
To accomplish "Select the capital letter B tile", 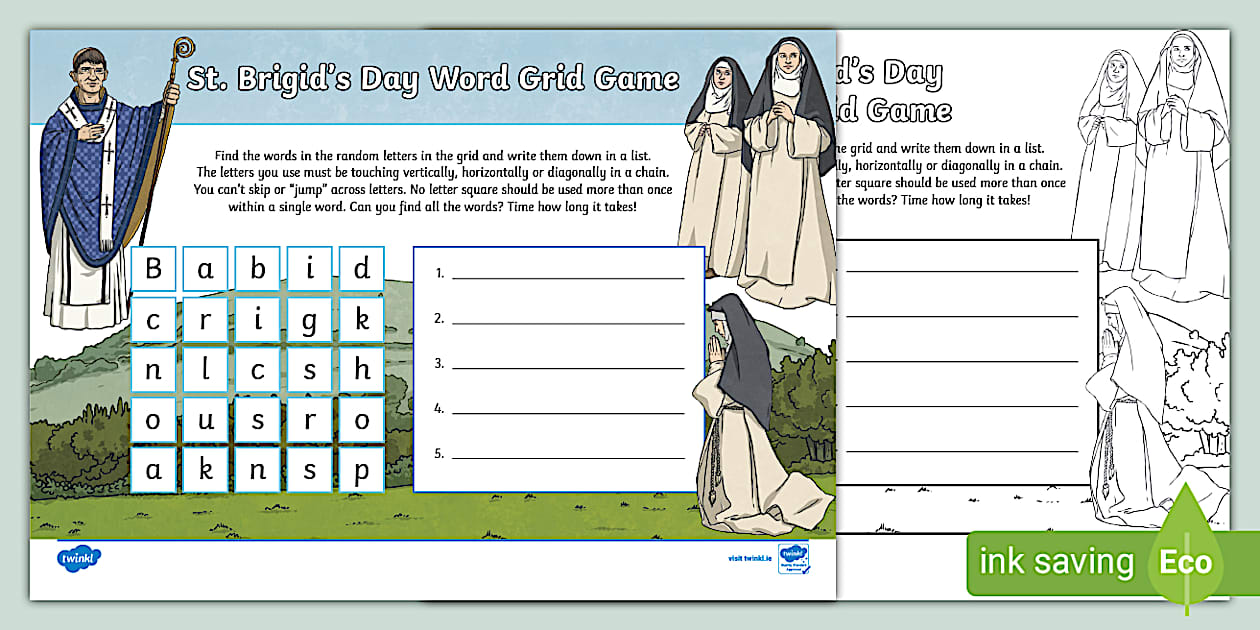I will click(x=153, y=270).
